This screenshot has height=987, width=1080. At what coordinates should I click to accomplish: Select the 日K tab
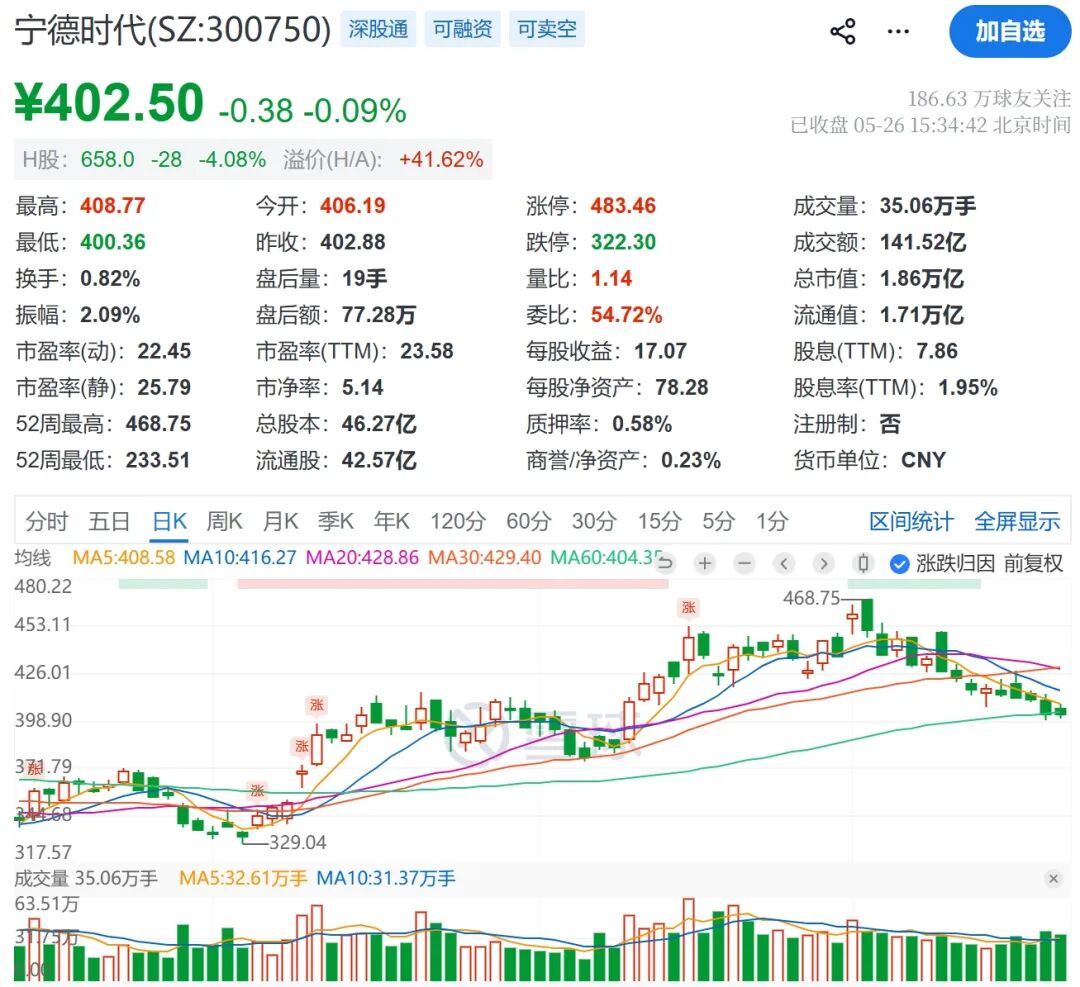(169, 521)
